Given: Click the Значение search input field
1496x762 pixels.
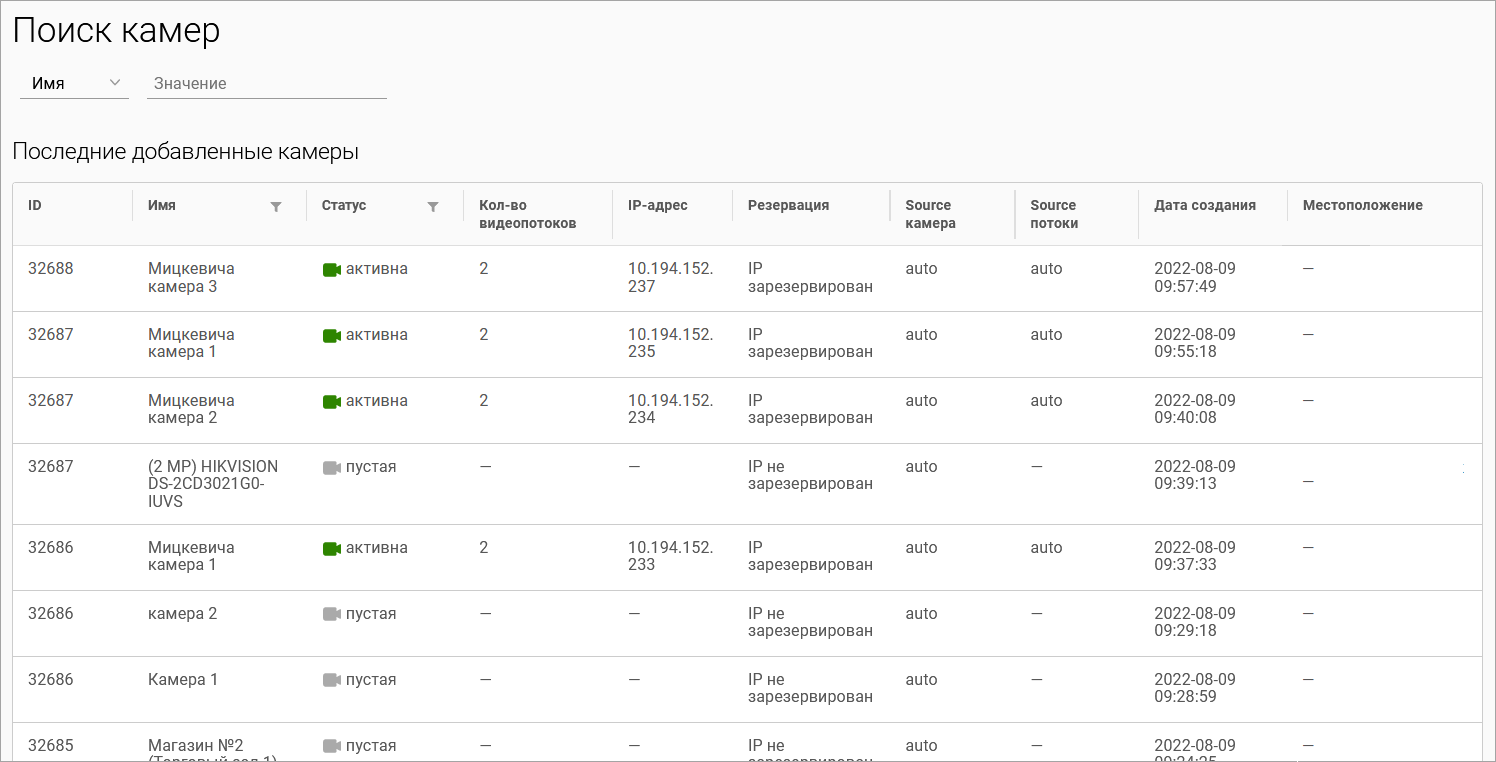Looking at the screenshot, I should [x=267, y=84].
